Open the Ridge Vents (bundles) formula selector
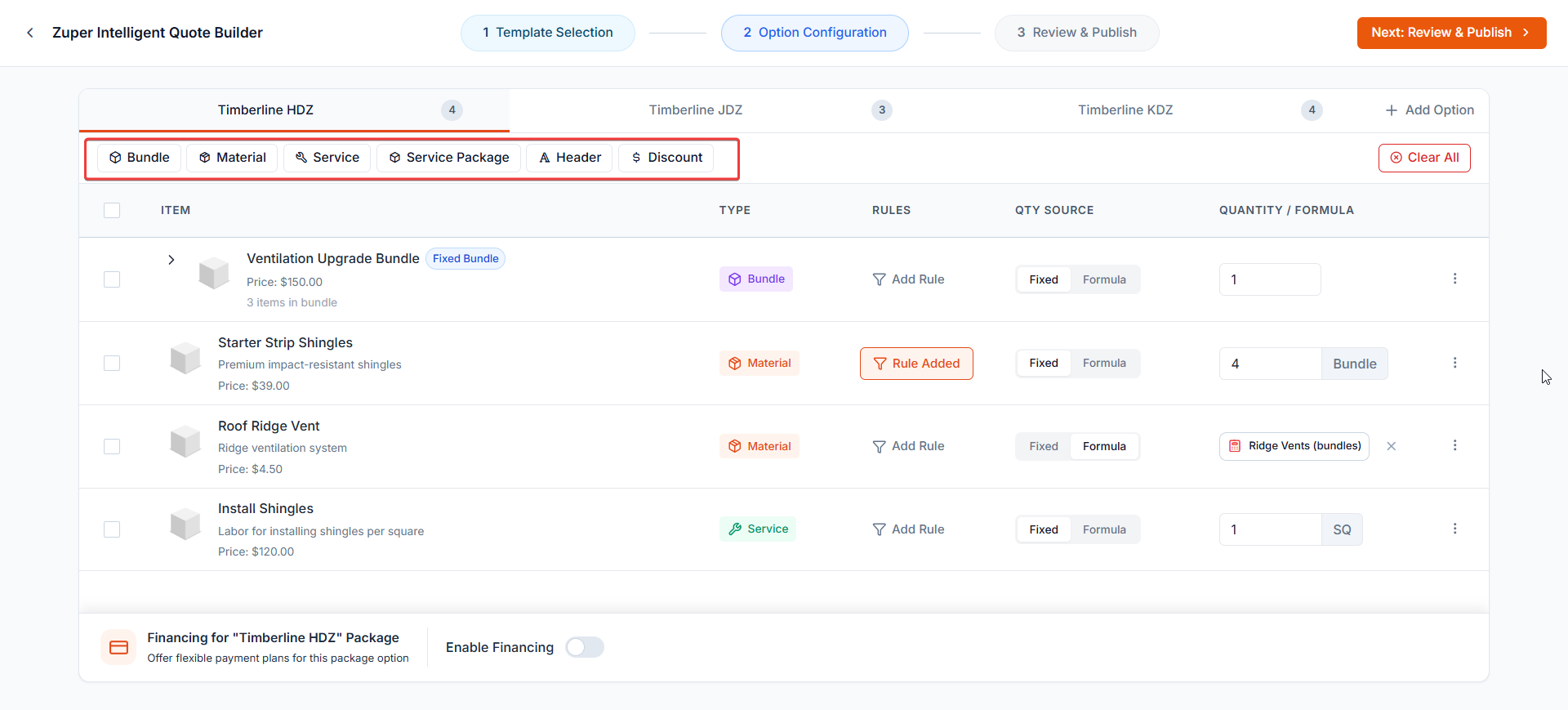The width and height of the screenshot is (1568, 710). 1294,446
